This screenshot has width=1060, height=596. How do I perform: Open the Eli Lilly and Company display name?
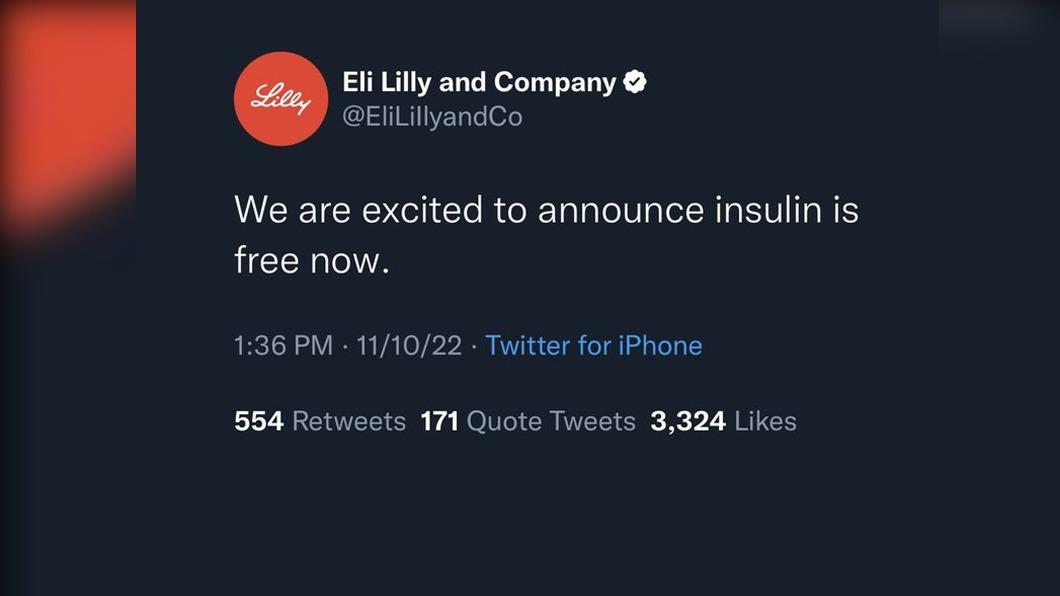point(479,82)
